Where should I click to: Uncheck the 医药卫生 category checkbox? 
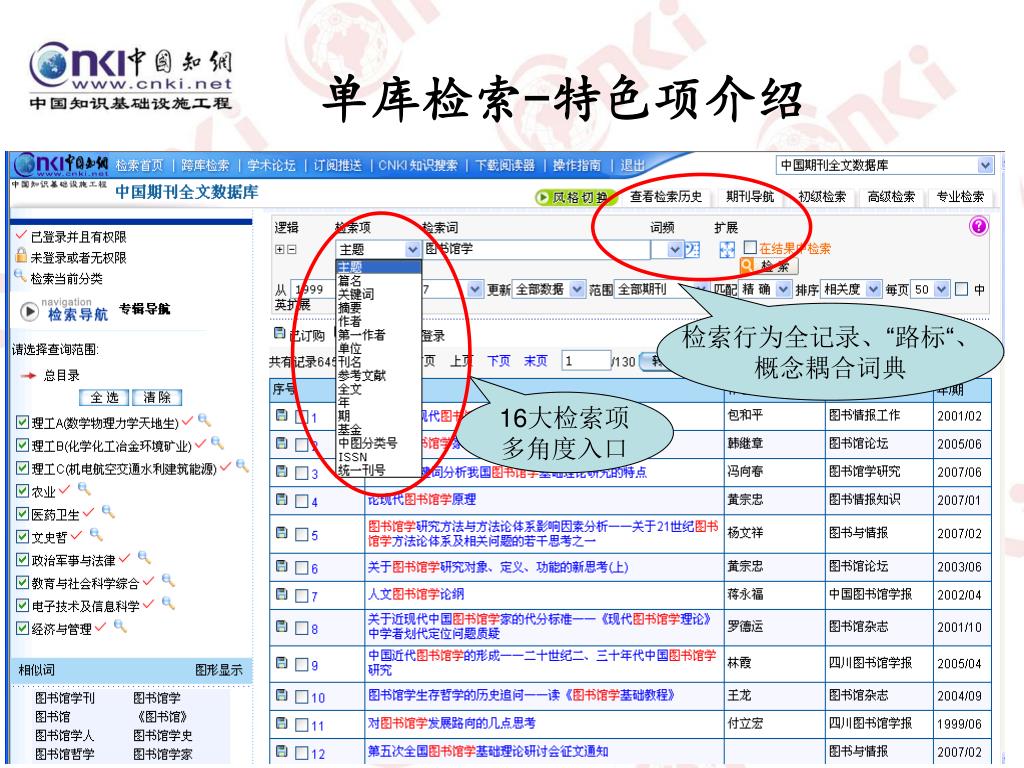point(22,514)
